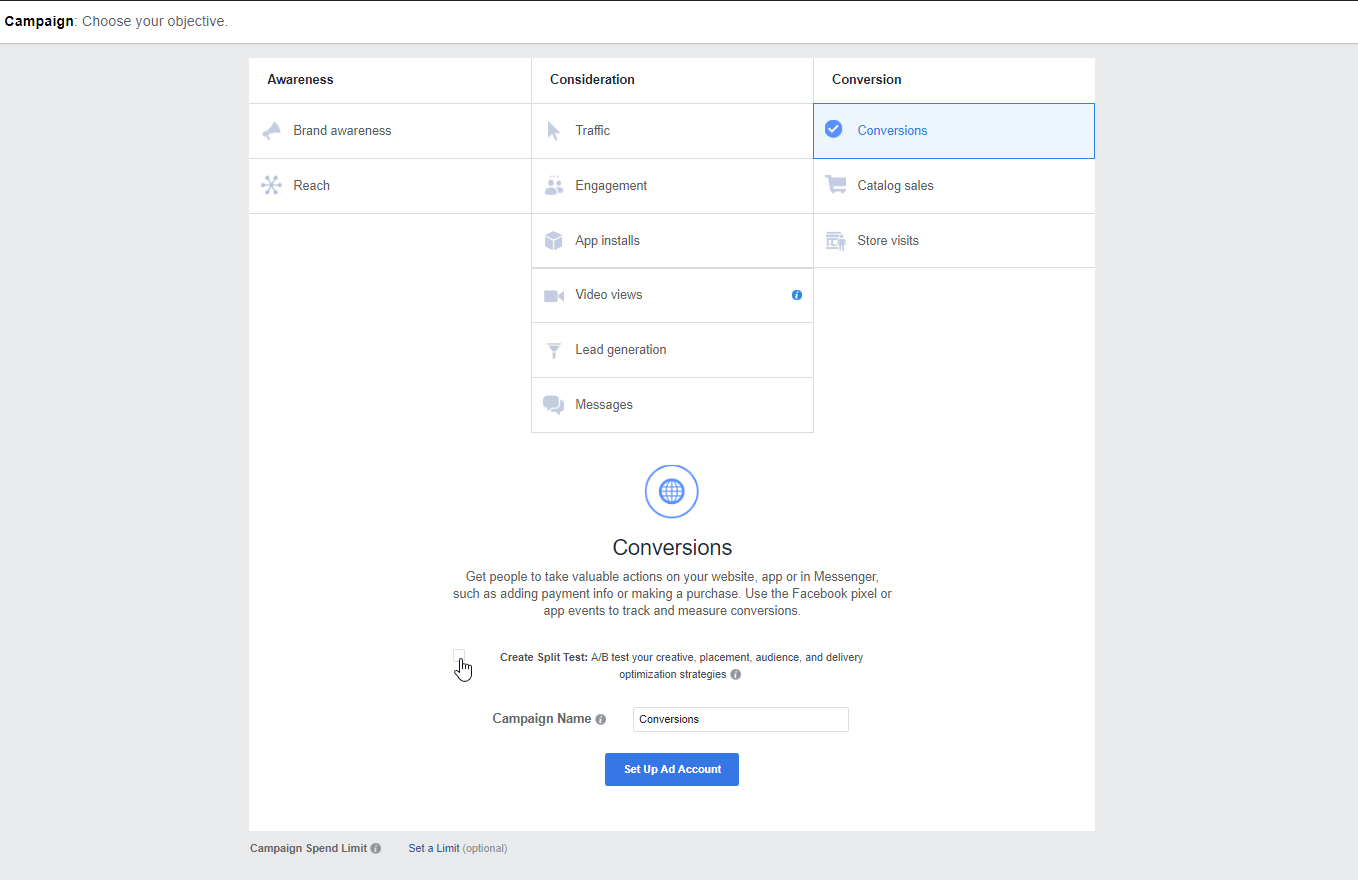Click the Conversions blue checkmark icon

tap(833, 129)
